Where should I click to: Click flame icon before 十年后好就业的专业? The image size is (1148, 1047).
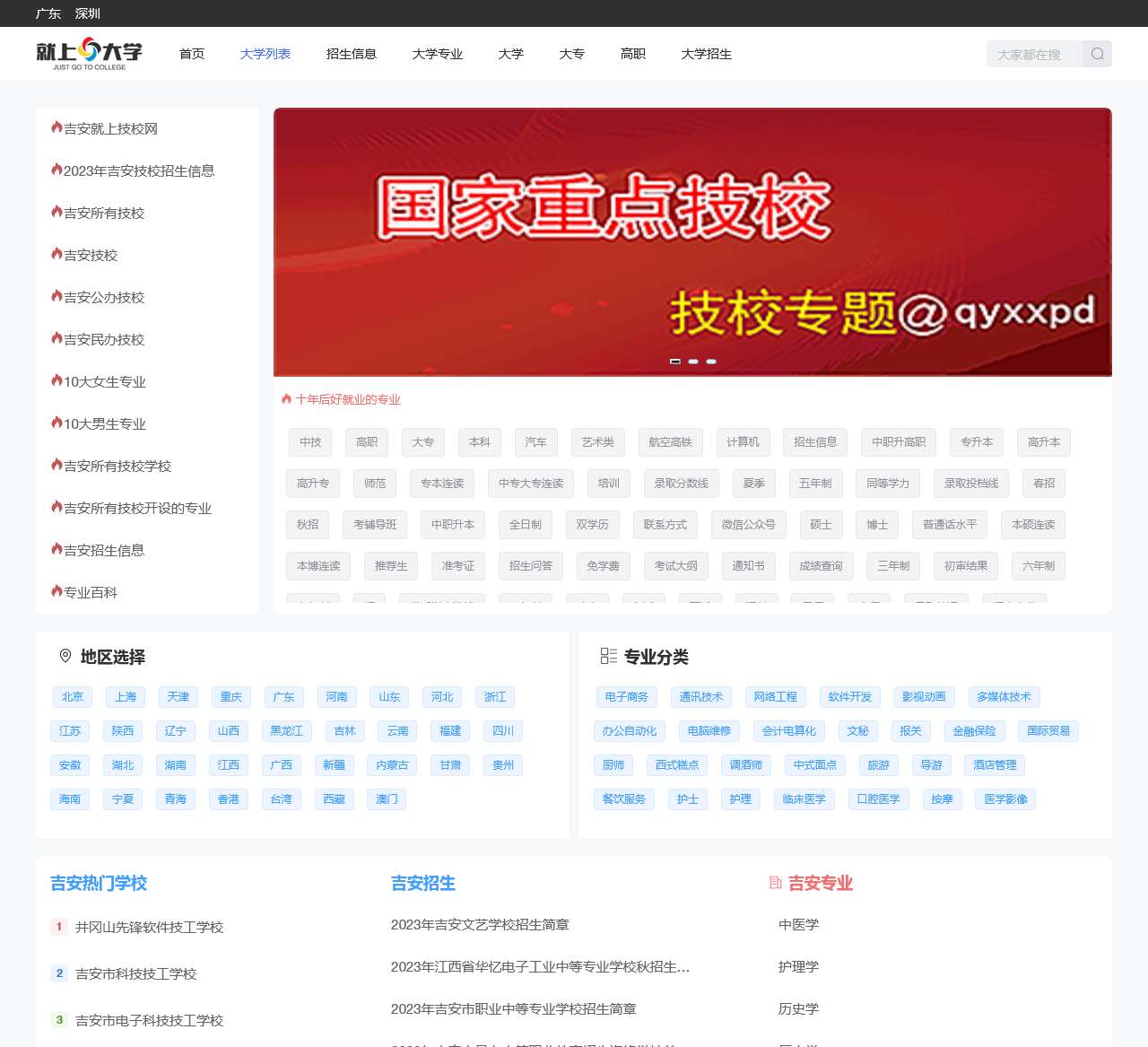(286, 399)
